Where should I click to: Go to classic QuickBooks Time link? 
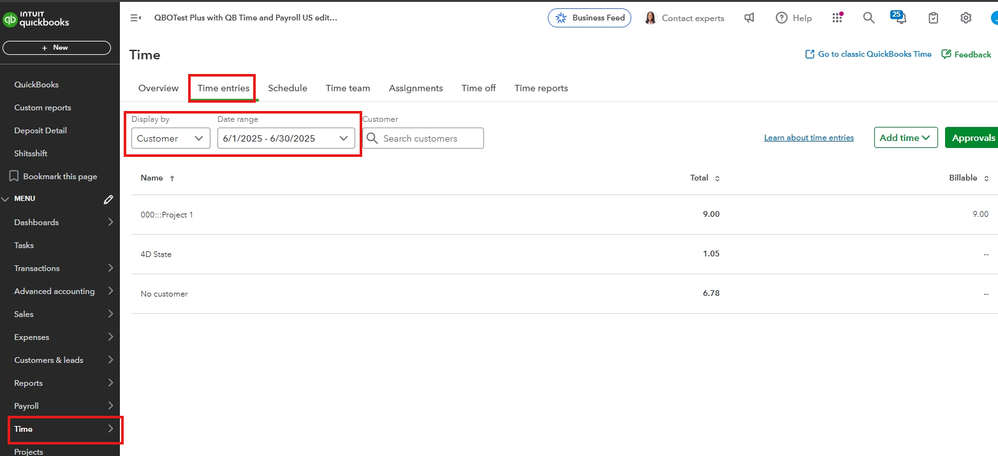pyautogui.click(x=875, y=54)
